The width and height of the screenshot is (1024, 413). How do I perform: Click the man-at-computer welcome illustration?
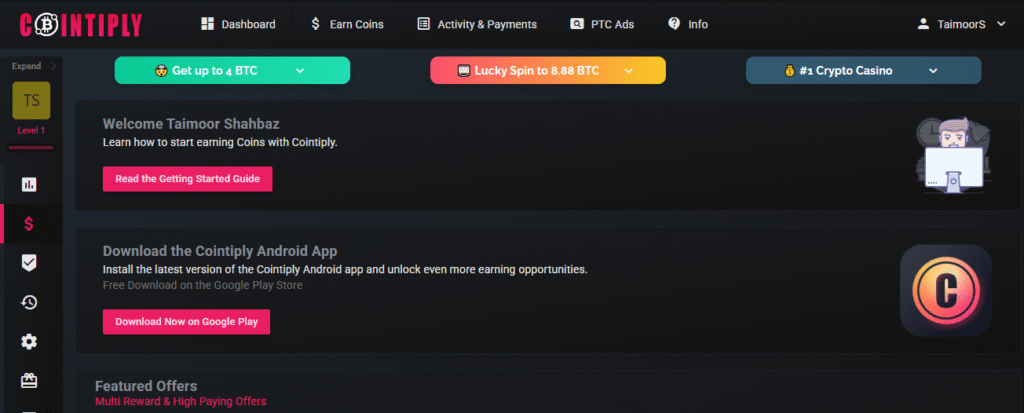pos(952,155)
